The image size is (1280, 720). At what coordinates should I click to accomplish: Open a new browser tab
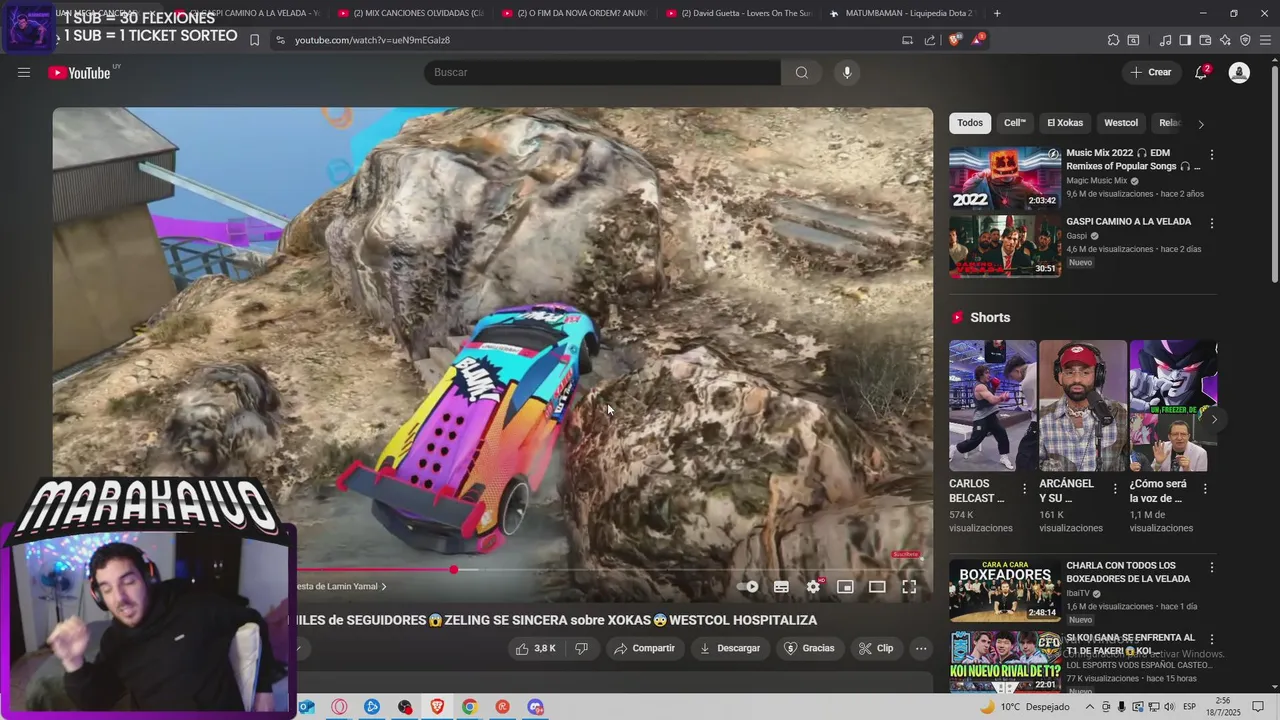[997, 13]
